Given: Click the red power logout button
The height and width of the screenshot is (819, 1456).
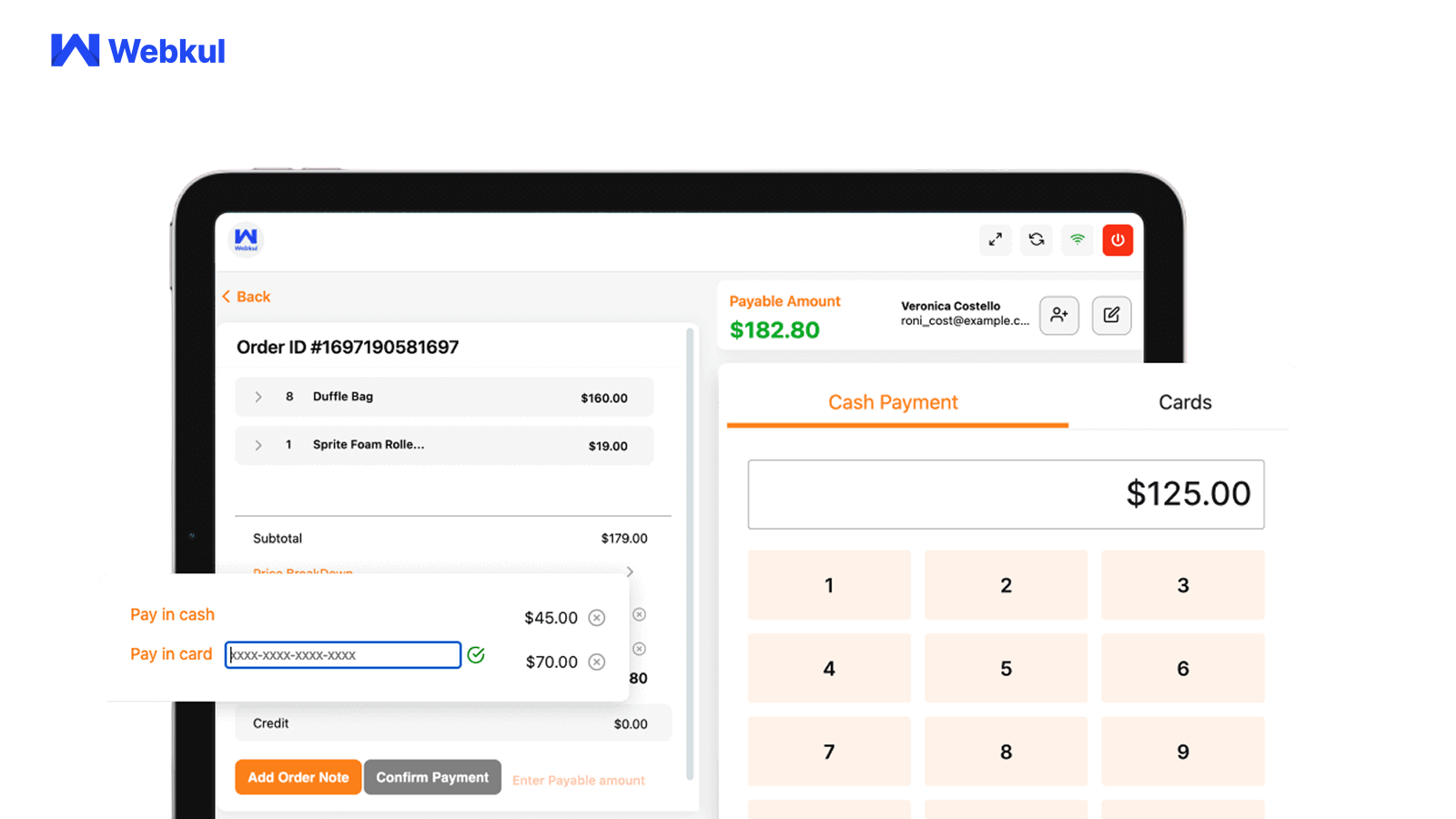Looking at the screenshot, I should coord(1117,240).
